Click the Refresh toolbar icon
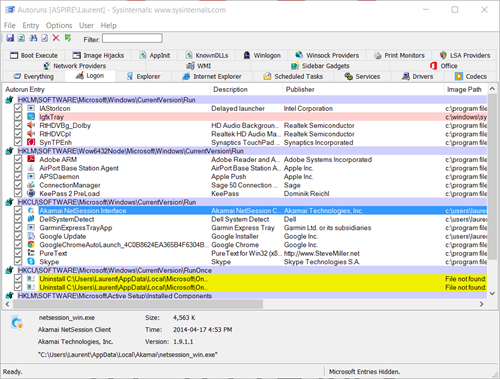 click(x=21, y=38)
